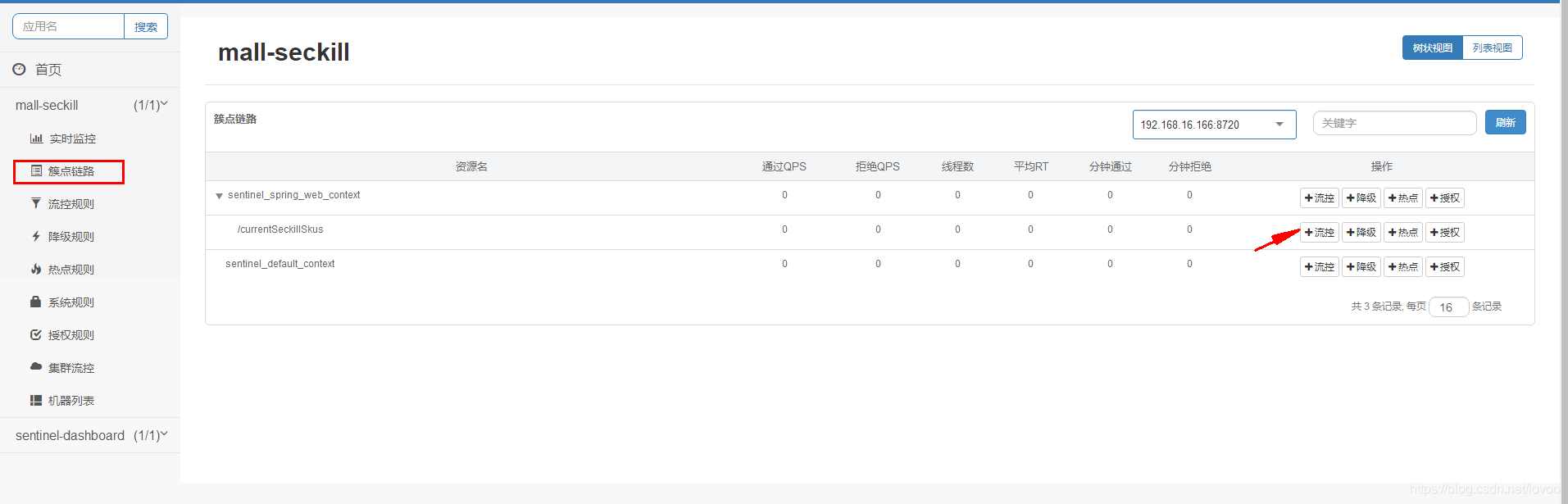1568x504 pixels.
Task: Click the 应用名 search input field
Action: pos(68,26)
